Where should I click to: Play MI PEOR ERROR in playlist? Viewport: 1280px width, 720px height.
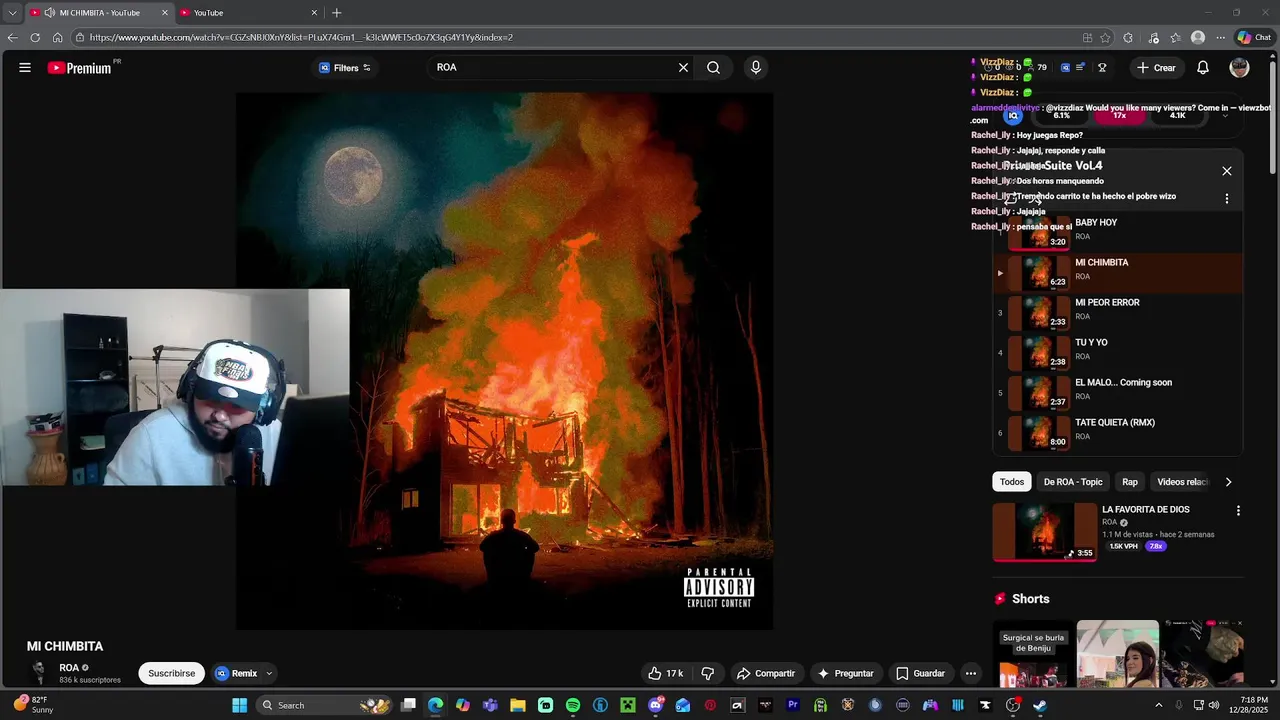1118,312
